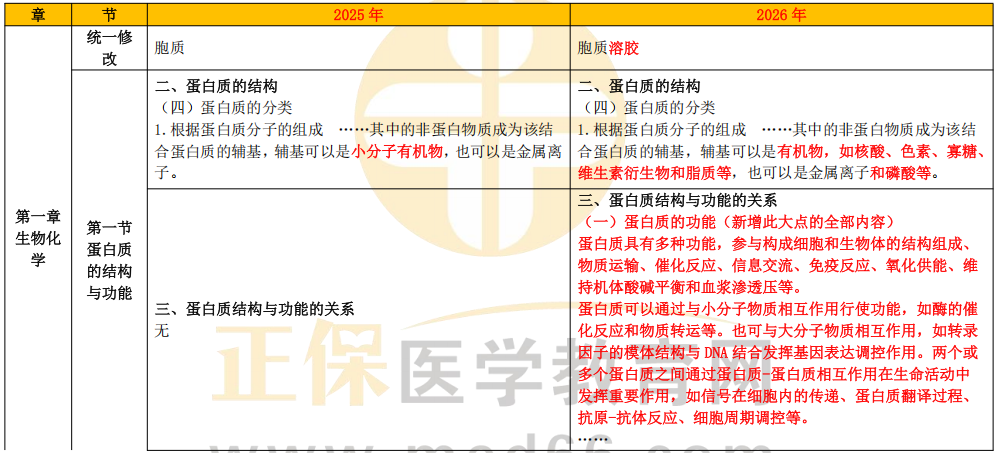Click the trailing "……" ellipsis in 2026 column
The width and height of the screenshot is (997, 453).
tap(593, 438)
